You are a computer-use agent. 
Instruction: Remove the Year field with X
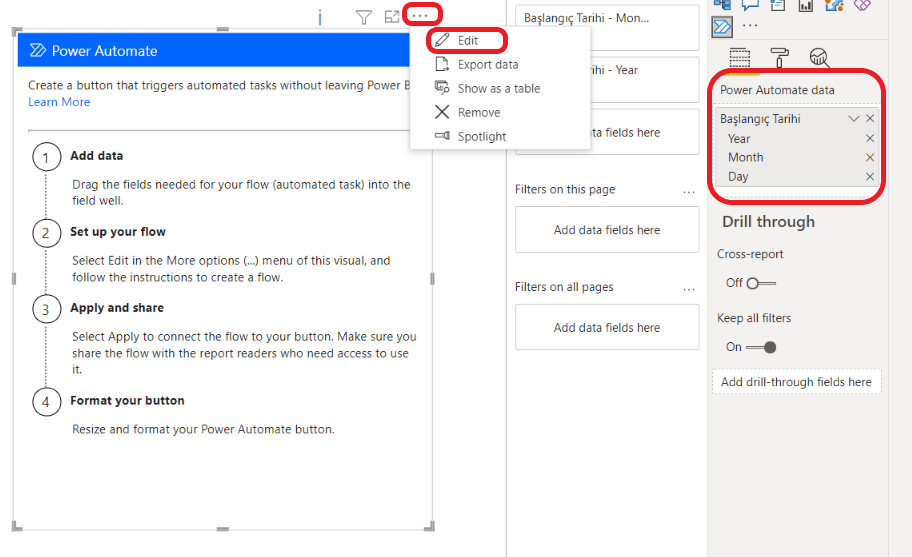870,139
